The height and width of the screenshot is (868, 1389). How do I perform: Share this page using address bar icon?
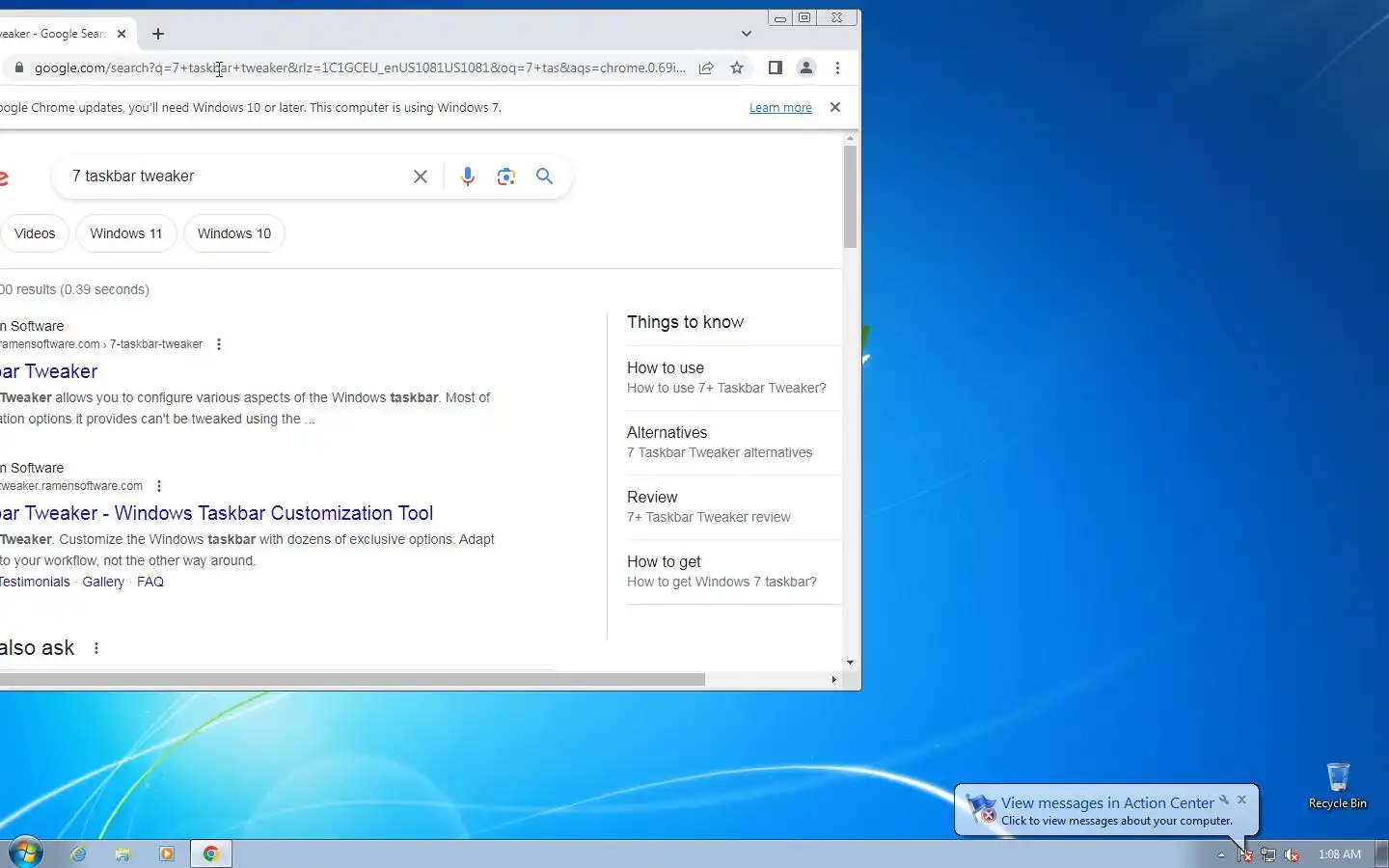pyautogui.click(x=706, y=68)
